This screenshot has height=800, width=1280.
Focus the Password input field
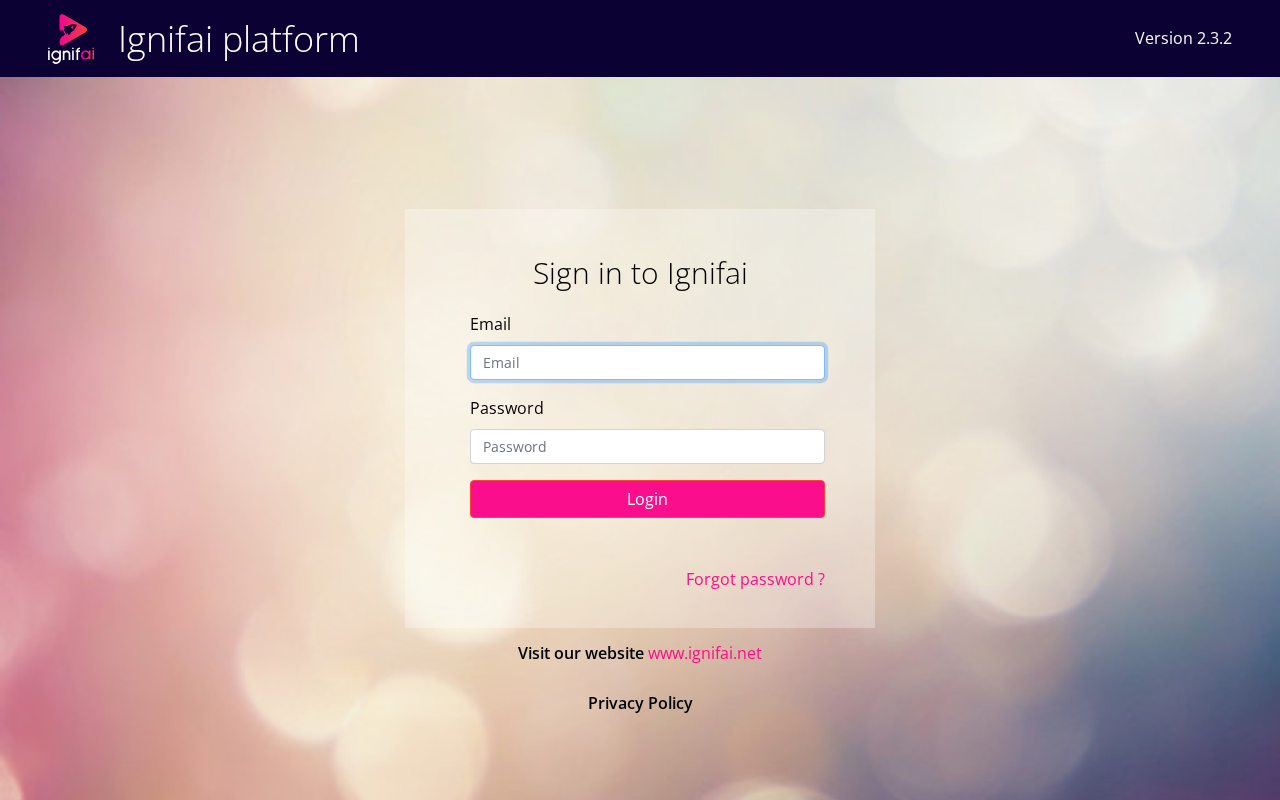[647, 446]
